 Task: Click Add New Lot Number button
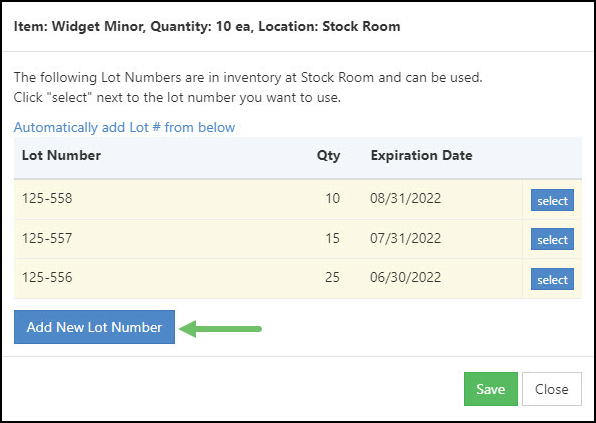(x=94, y=327)
